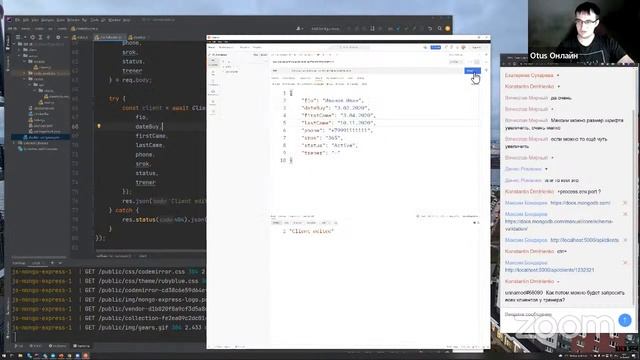
Task: Open APIs in the Postman sidebar
Action: 213,73
